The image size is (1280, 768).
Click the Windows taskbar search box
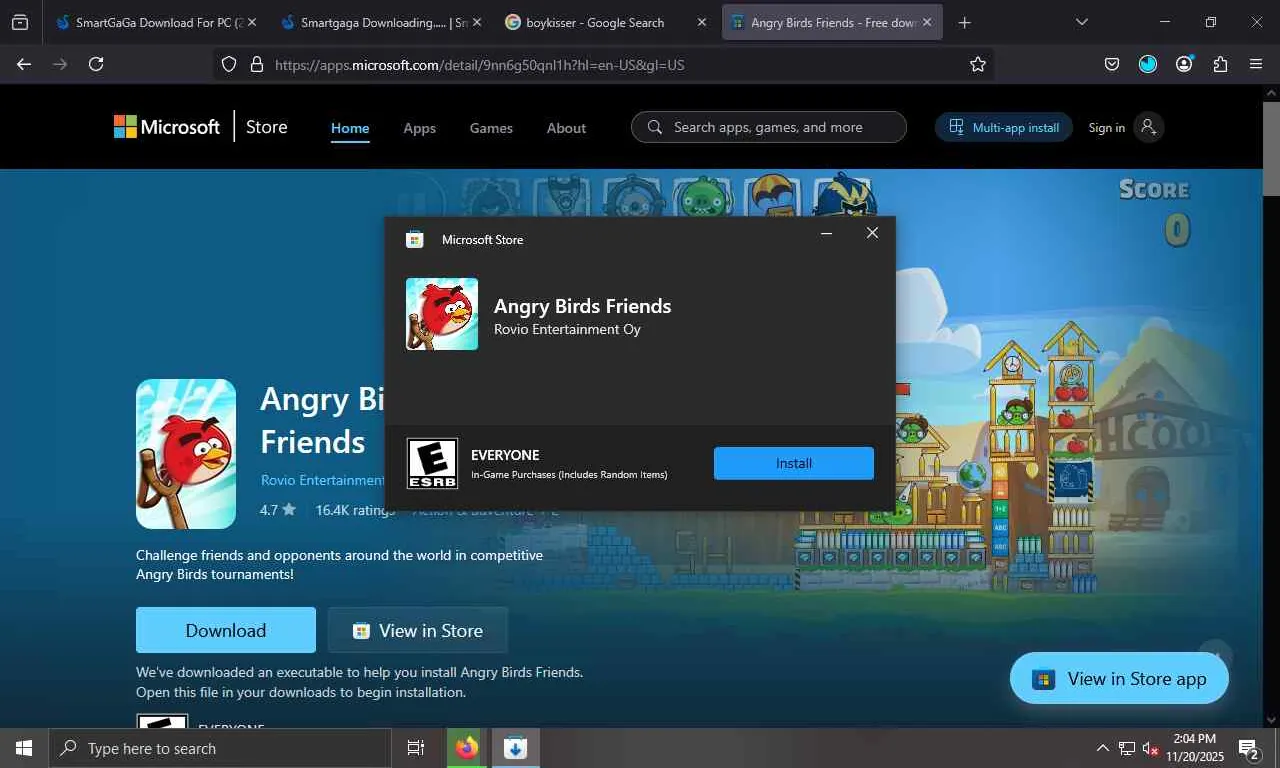pyautogui.click(x=219, y=748)
